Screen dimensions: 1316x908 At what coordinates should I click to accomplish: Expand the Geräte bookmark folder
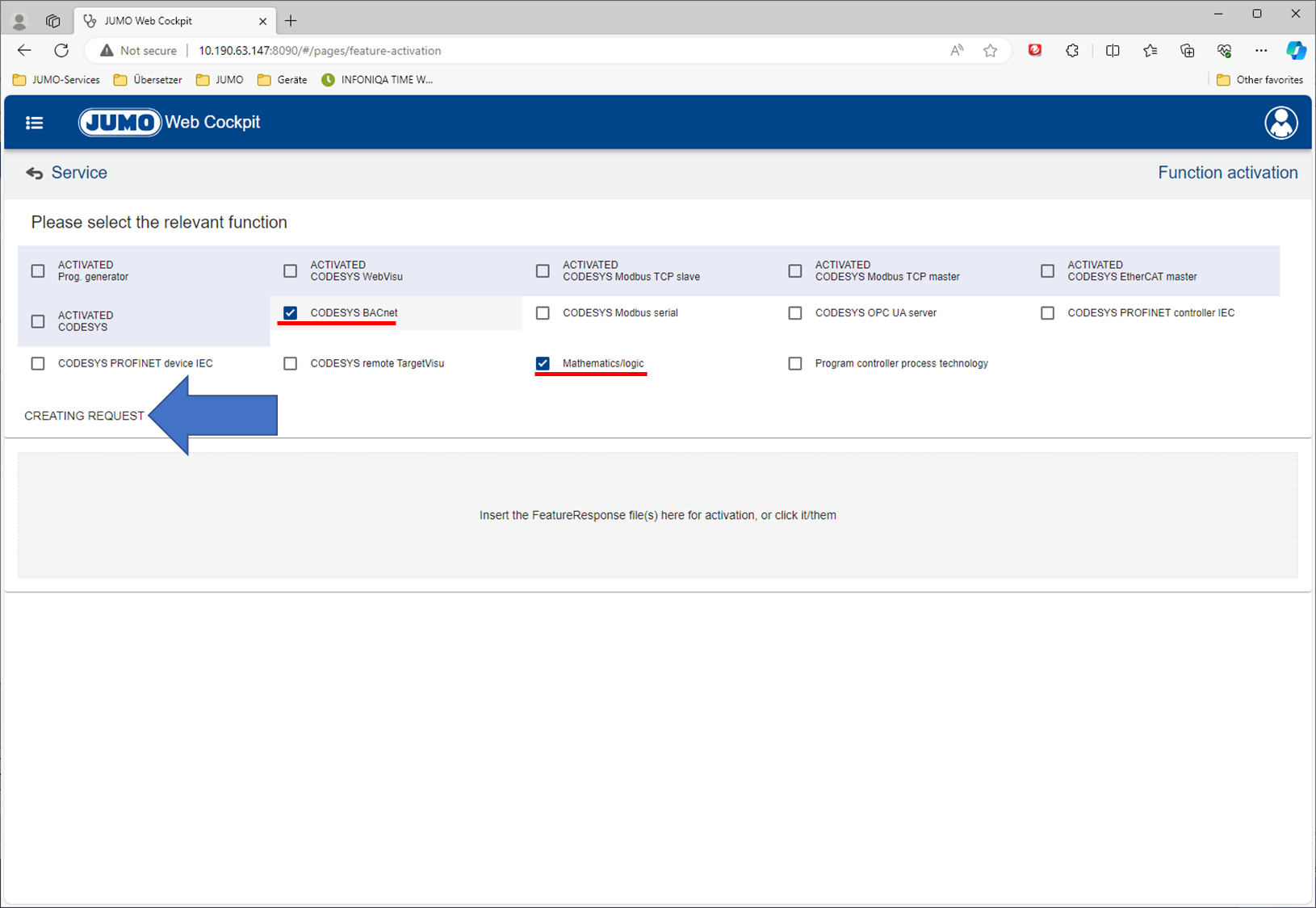[x=282, y=80]
